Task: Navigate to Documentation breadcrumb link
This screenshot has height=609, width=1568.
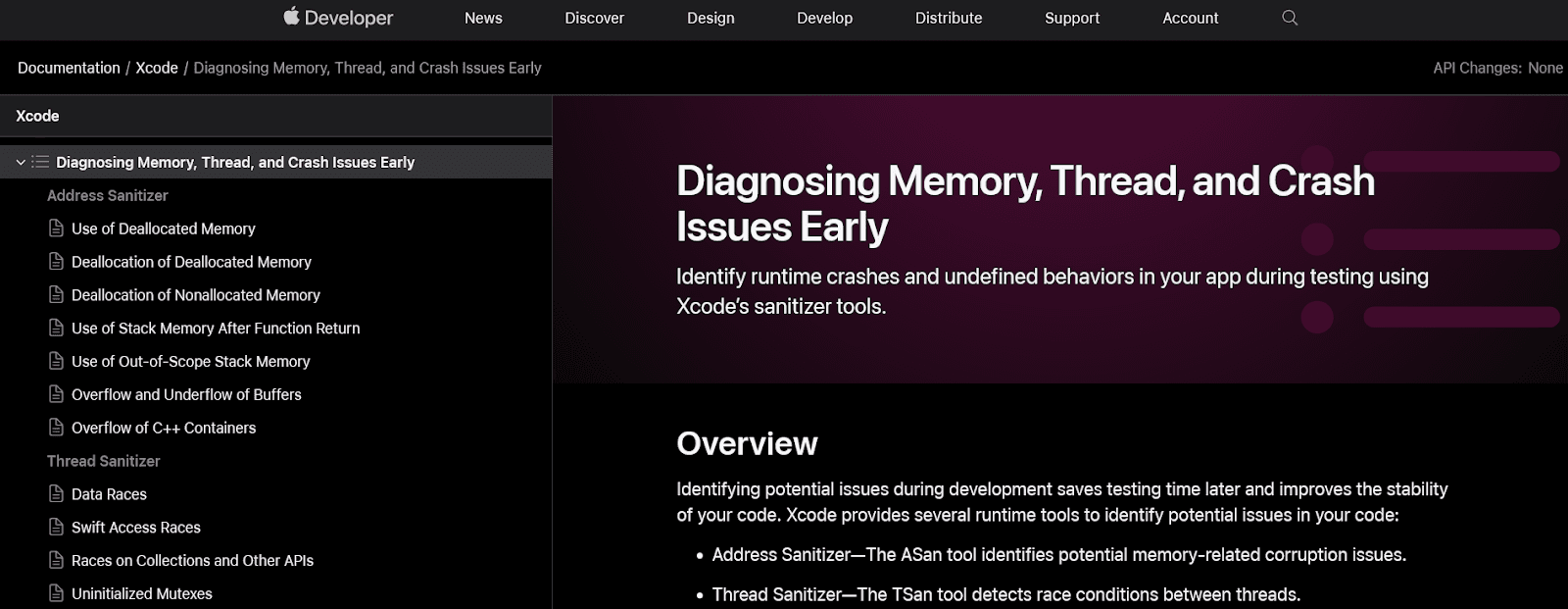Action: click(69, 68)
